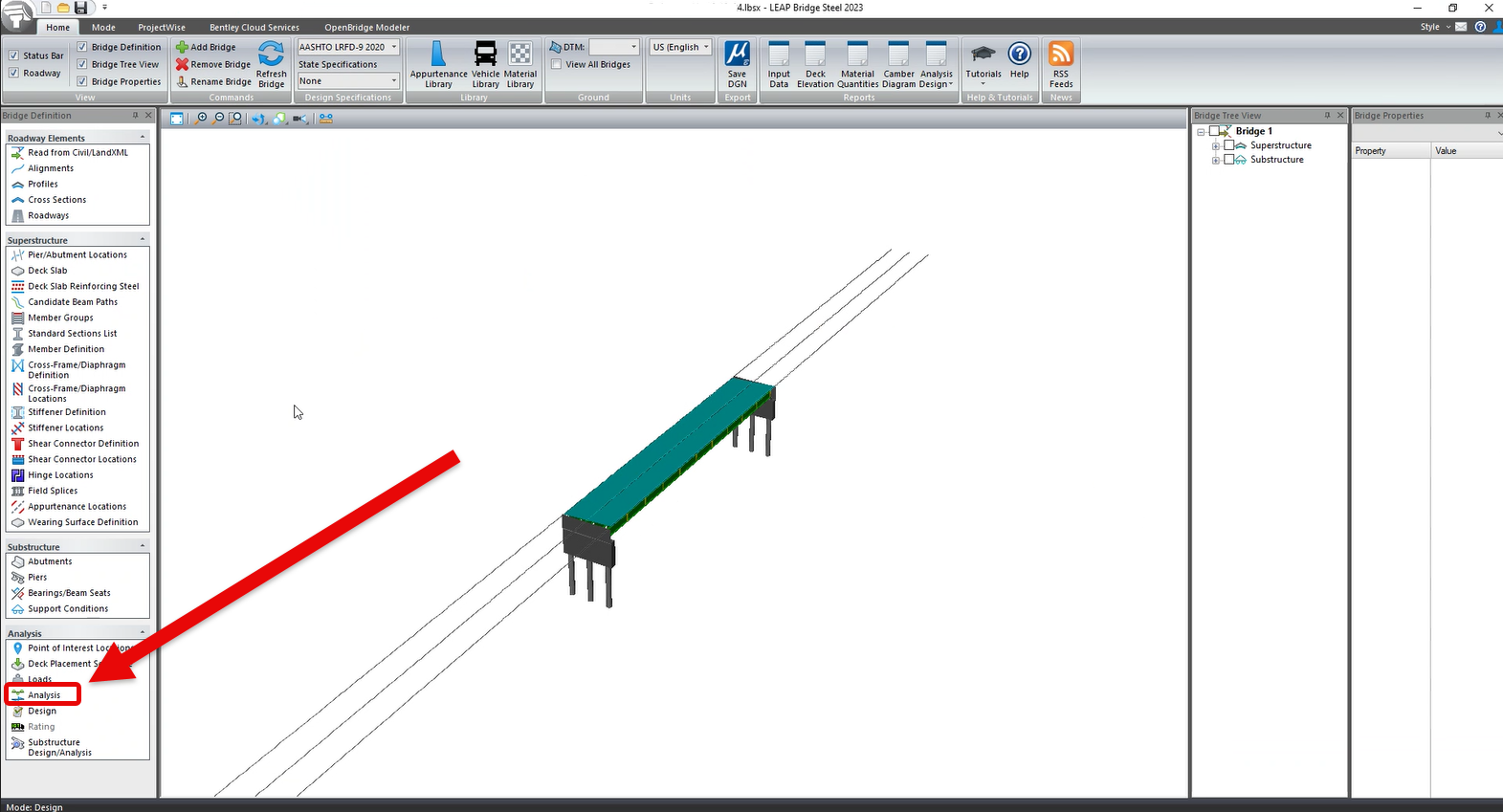This screenshot has width=1503, height=812.
Task: Switch to the Bentley Cloud Services tab
Action: point(254,27)
